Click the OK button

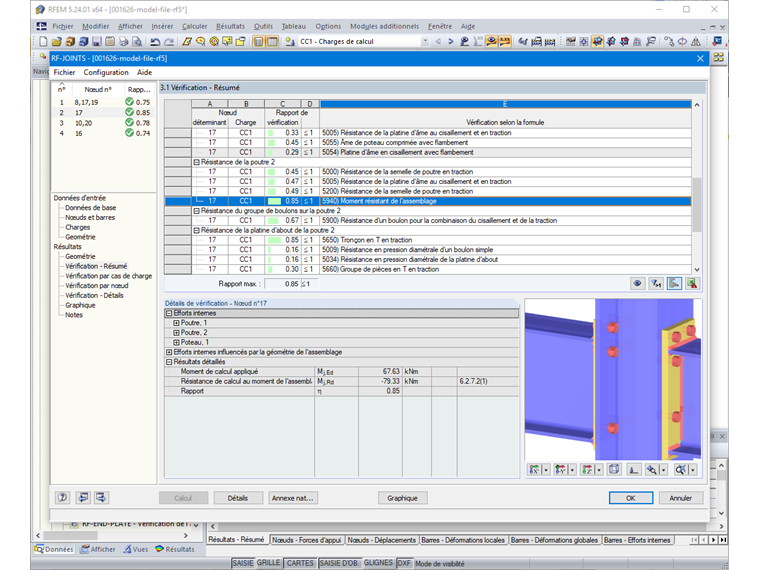pyautogui.click(x=631, y=498)
